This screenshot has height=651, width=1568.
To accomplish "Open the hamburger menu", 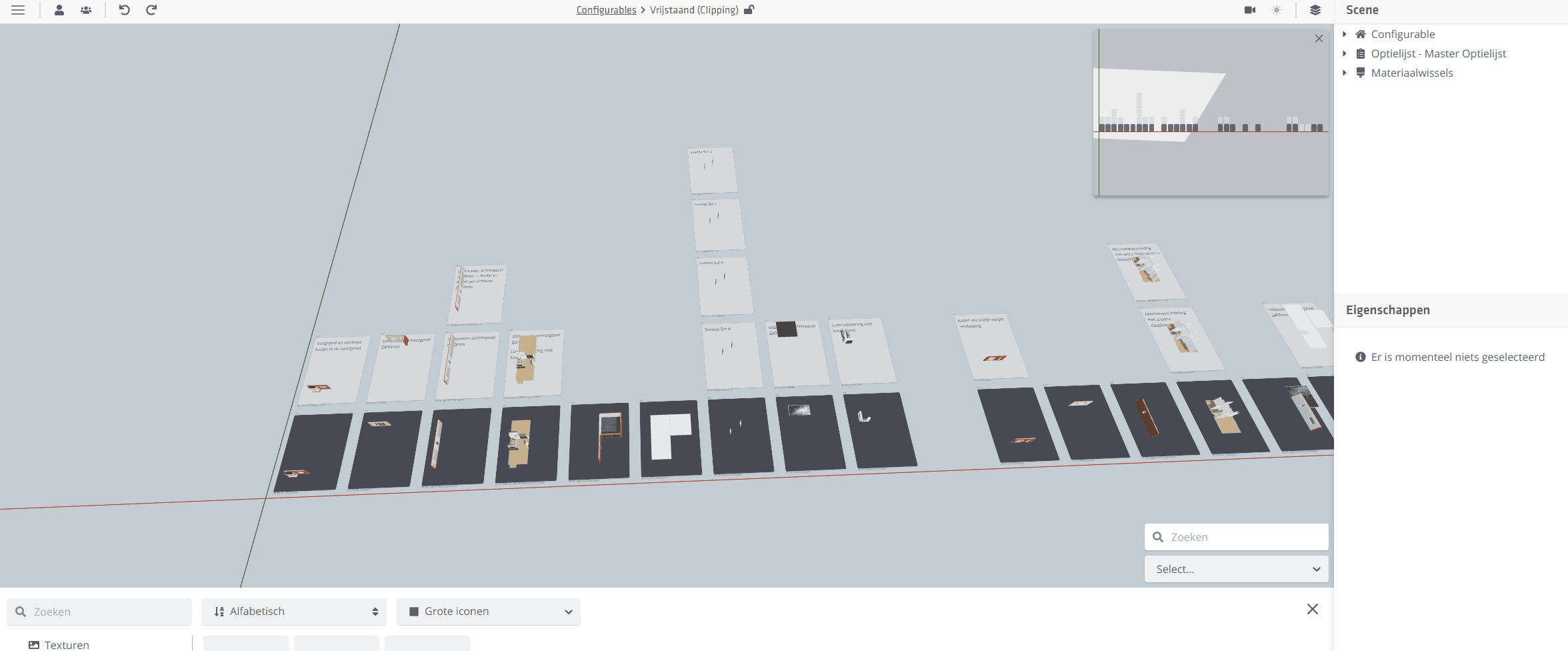I will pos(17,10).
